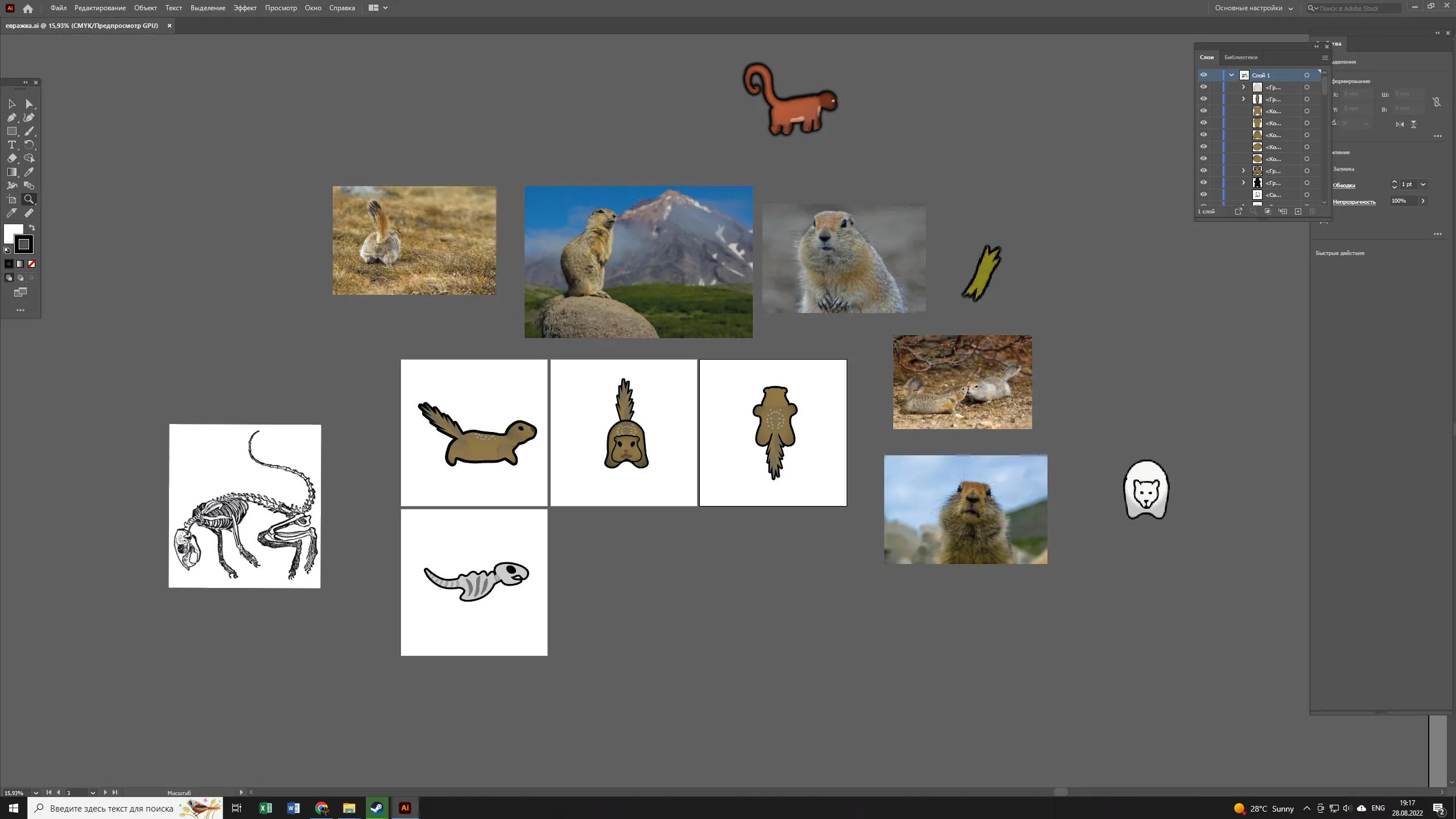Collapse Слой 1 layer tree
The image size is (1456, 819).
[1231, 75]
